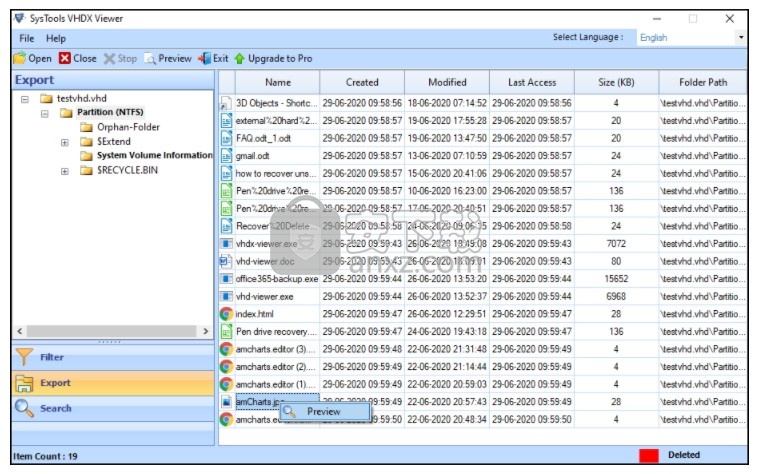Click the icon beside vhdx-viewer.exe
757x474 pixels.
point(226,244)
